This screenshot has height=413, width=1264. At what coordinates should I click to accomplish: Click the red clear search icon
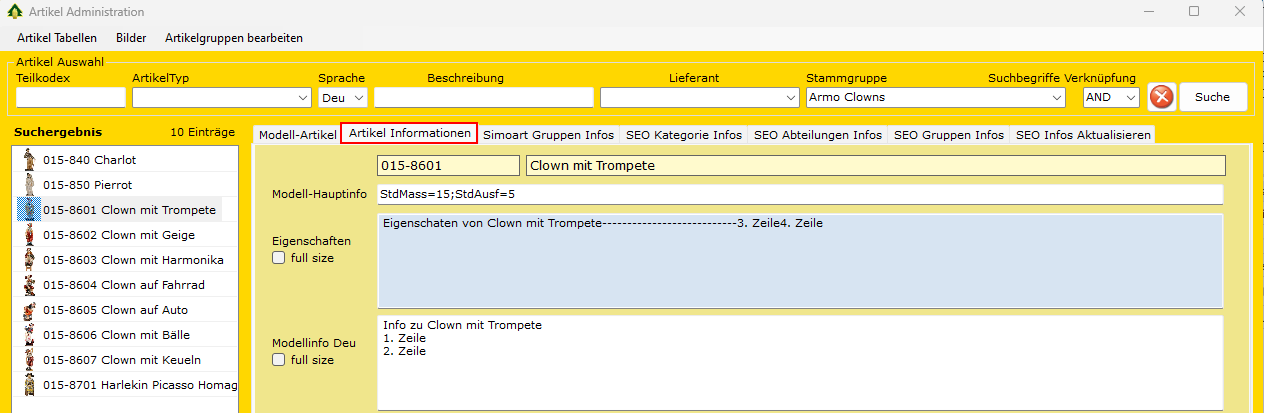[1161, 97]
